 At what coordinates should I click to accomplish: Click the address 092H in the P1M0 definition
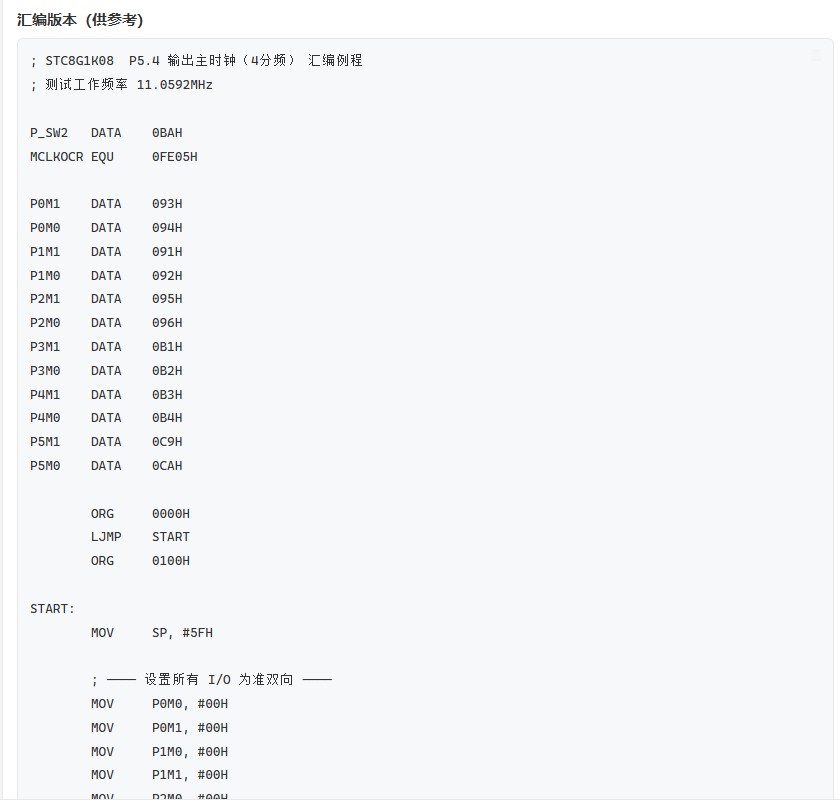[x=167, y=276]
